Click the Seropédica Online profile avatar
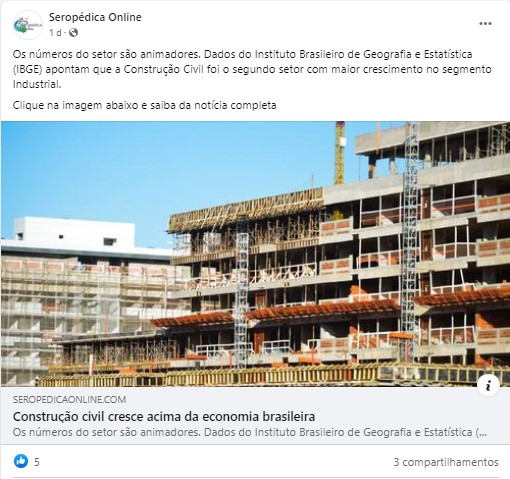This screenshot has height=479, width=510. pos(28,25)
